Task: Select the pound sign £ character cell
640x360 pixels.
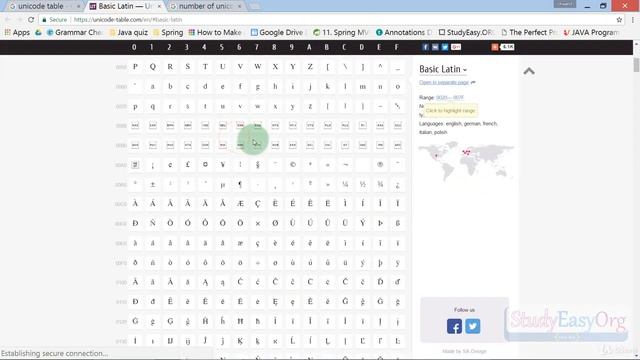Action: (x=188, y=165)
